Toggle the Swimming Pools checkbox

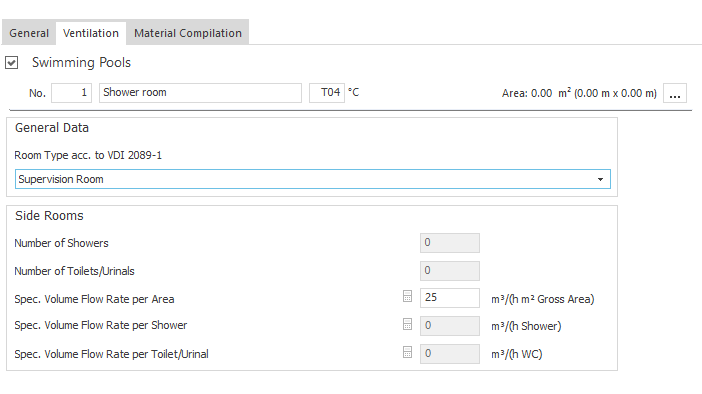[12, 63]
